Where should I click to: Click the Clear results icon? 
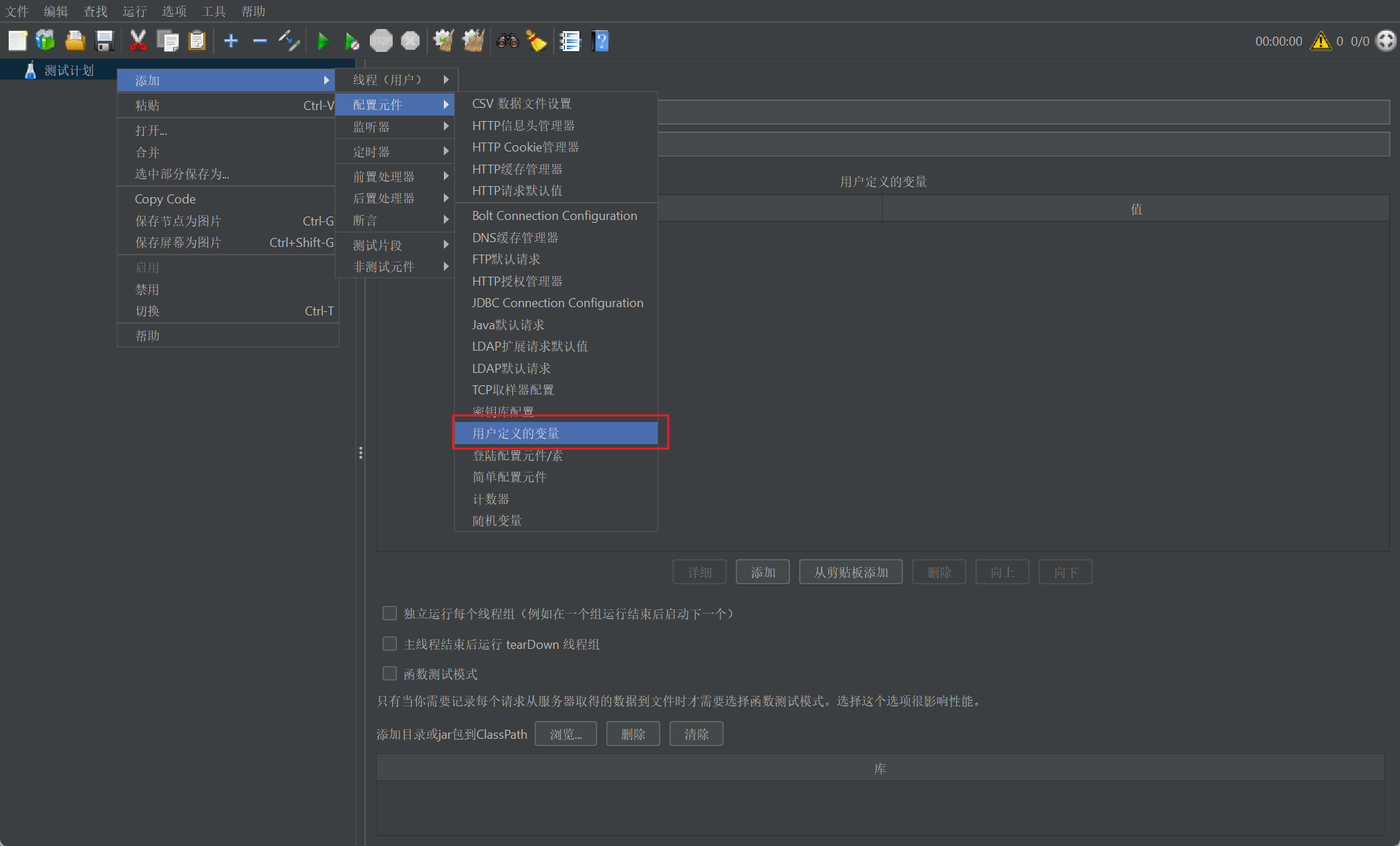443,41
